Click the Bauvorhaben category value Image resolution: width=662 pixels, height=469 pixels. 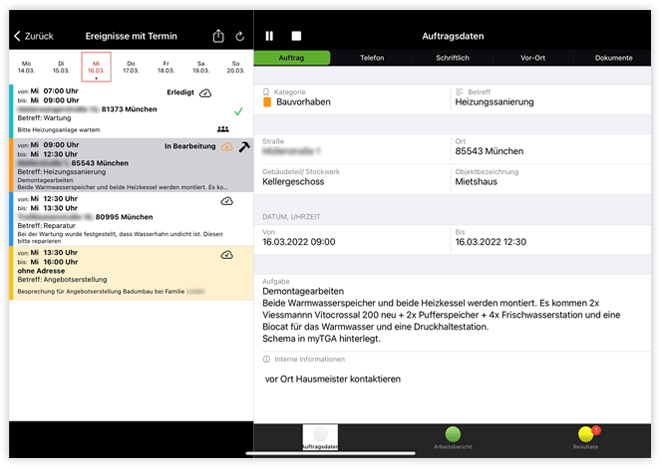(304, 102)
